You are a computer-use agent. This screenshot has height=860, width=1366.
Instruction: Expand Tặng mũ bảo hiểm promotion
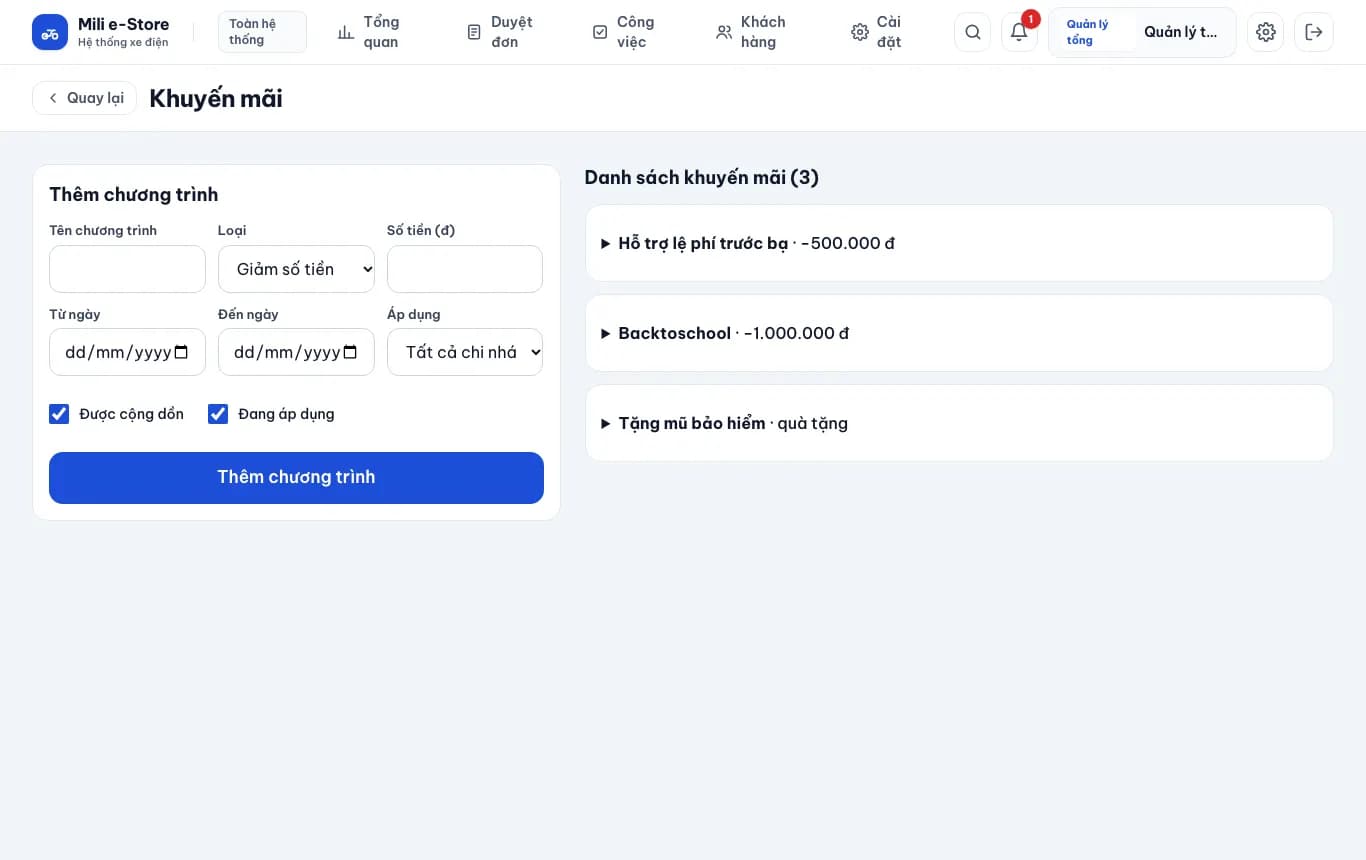pyautogui.click(x=959, y=423)
